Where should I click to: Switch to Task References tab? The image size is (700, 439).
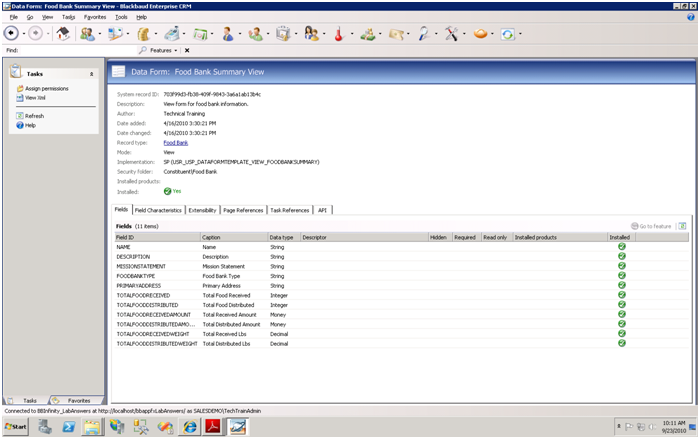pyautogui.click(x=290, y=210)
